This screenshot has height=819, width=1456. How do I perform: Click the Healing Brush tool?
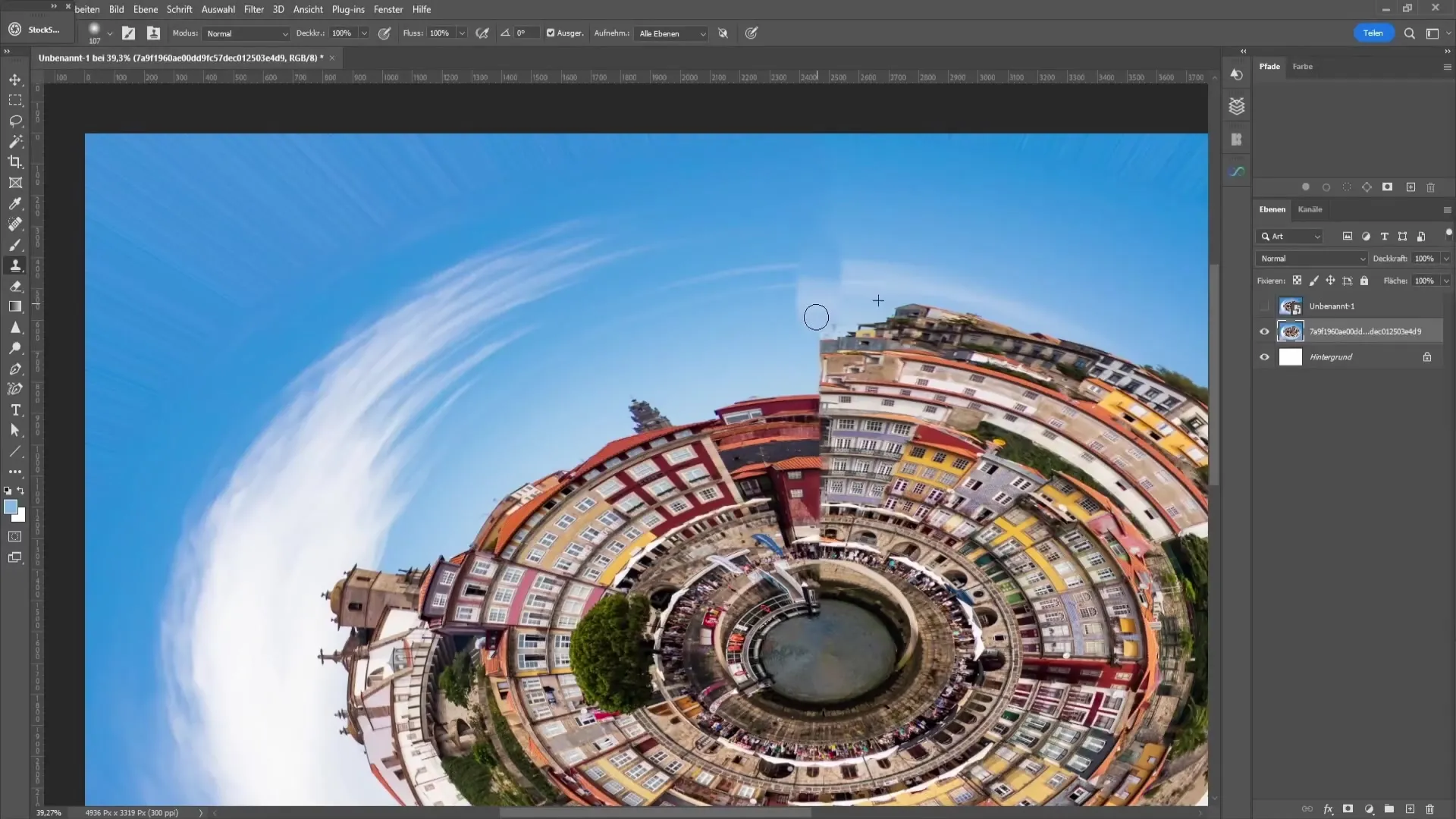tap(14, 224)
